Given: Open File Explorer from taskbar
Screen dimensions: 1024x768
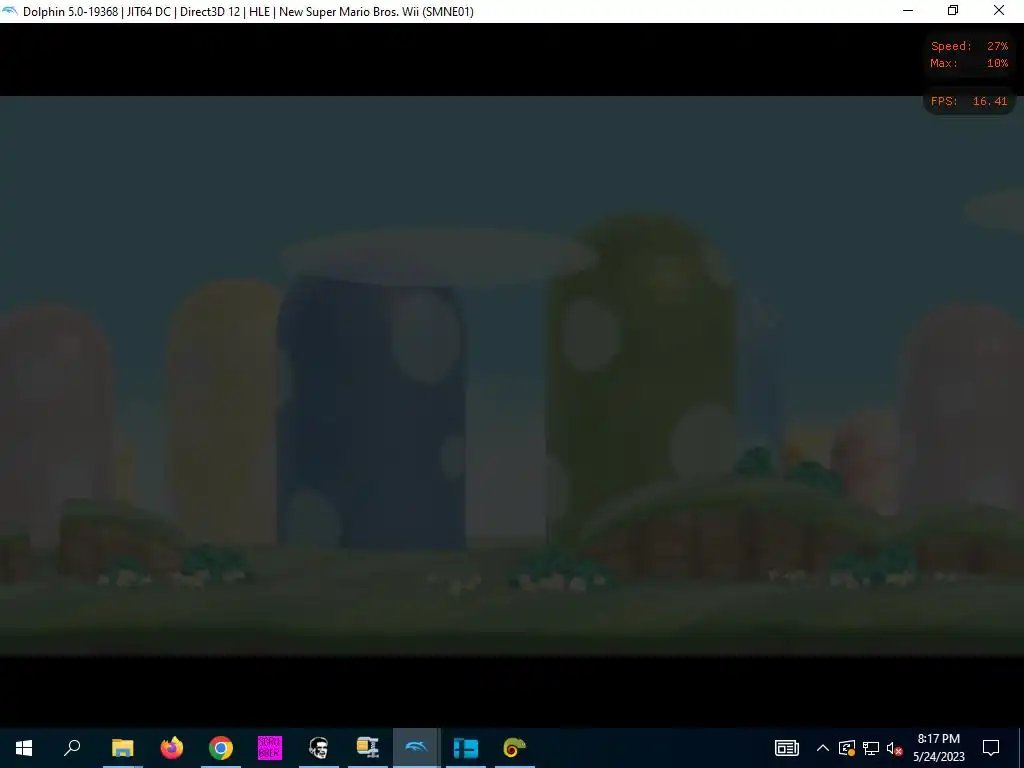Looking at the screenshot, I should [122, 748].
